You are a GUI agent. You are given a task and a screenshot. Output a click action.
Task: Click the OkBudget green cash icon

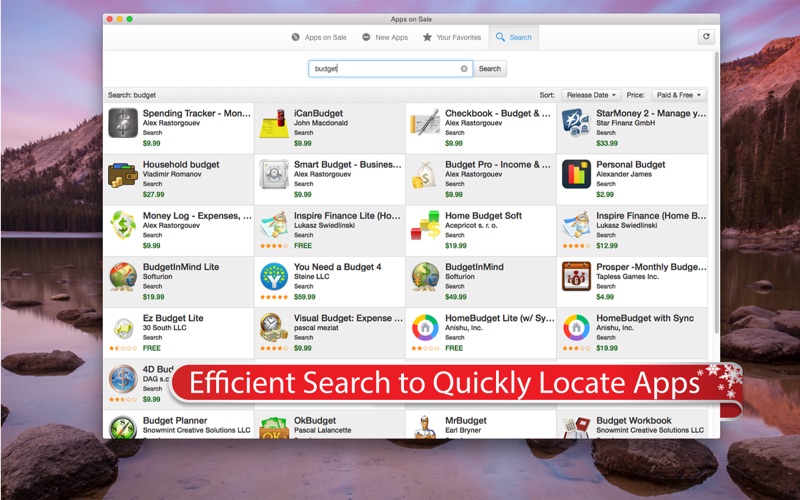pyautogui.click(x=274, y=427)
